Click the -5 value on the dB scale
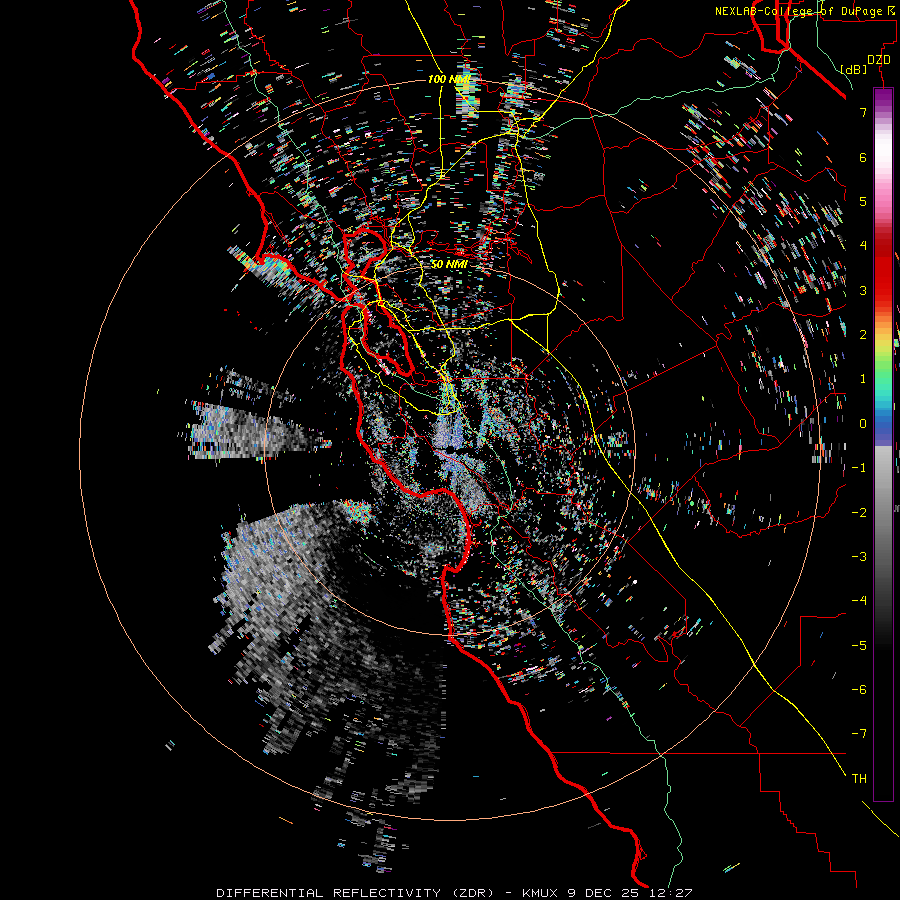The image size is (900, 900). [x=859, y=646]
